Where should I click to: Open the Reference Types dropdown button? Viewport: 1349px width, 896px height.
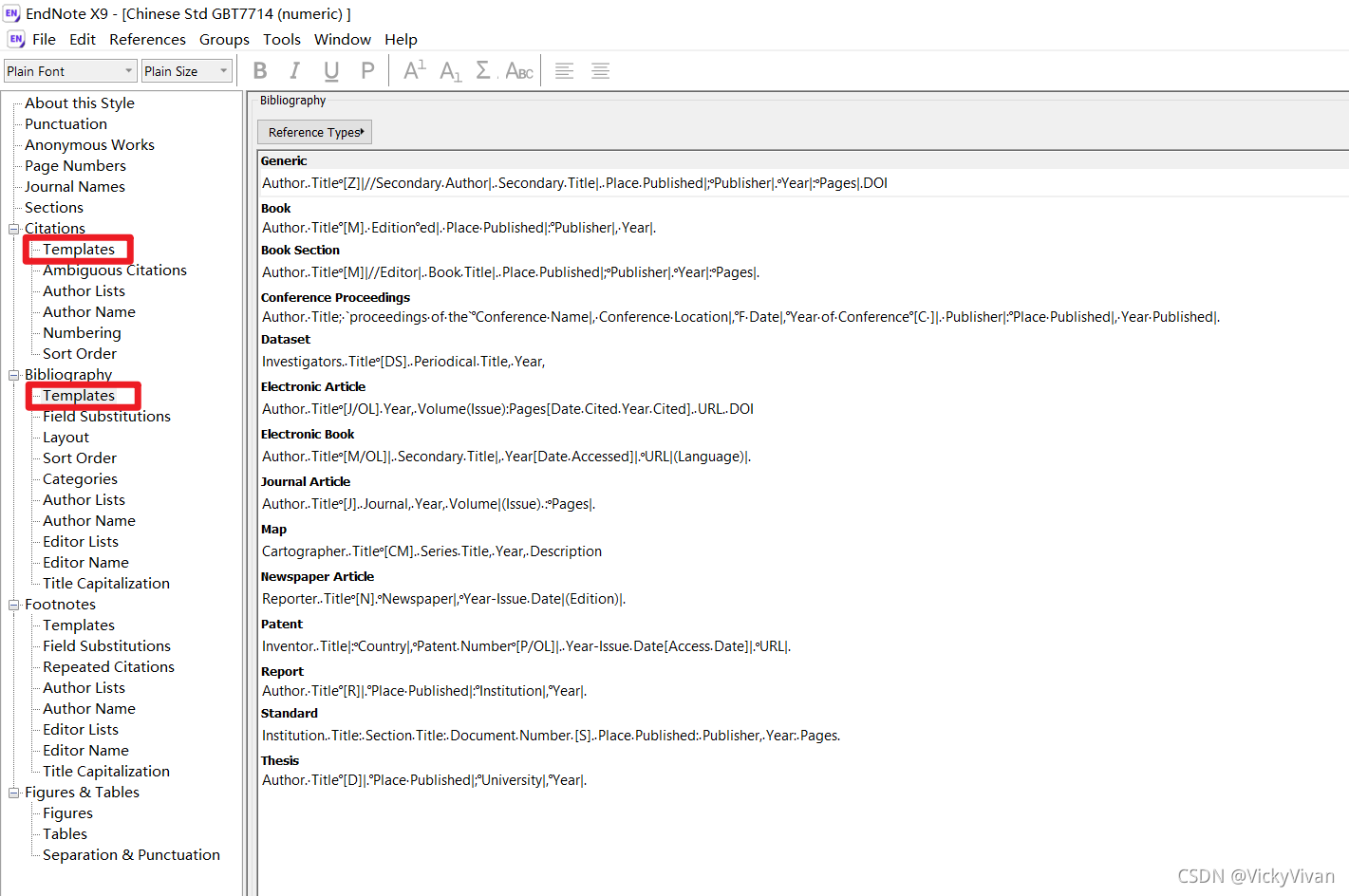314,132
